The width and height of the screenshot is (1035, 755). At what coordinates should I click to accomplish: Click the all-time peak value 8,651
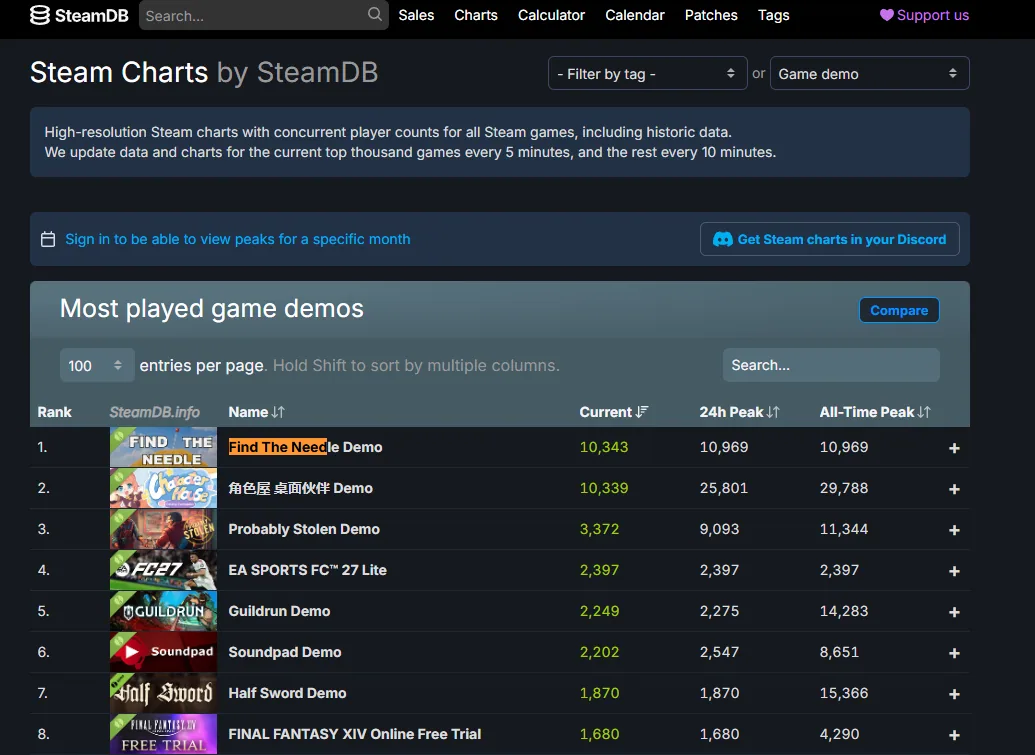click(839, 651)
